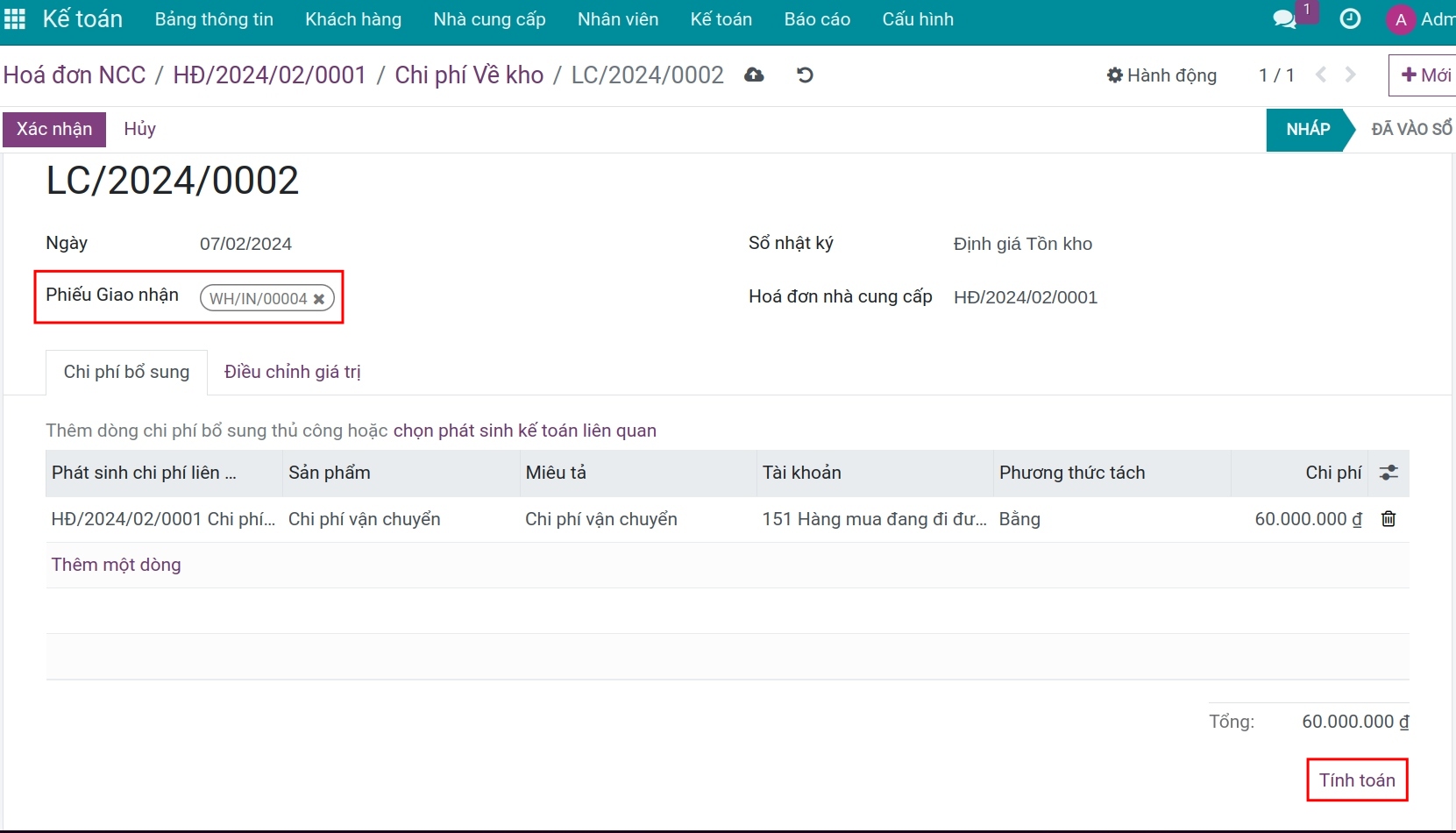Image resolution: width=1456 pixels, height=833 pixels.
Task: Open the Báo cáo menu
Action: tap(816, 18)
